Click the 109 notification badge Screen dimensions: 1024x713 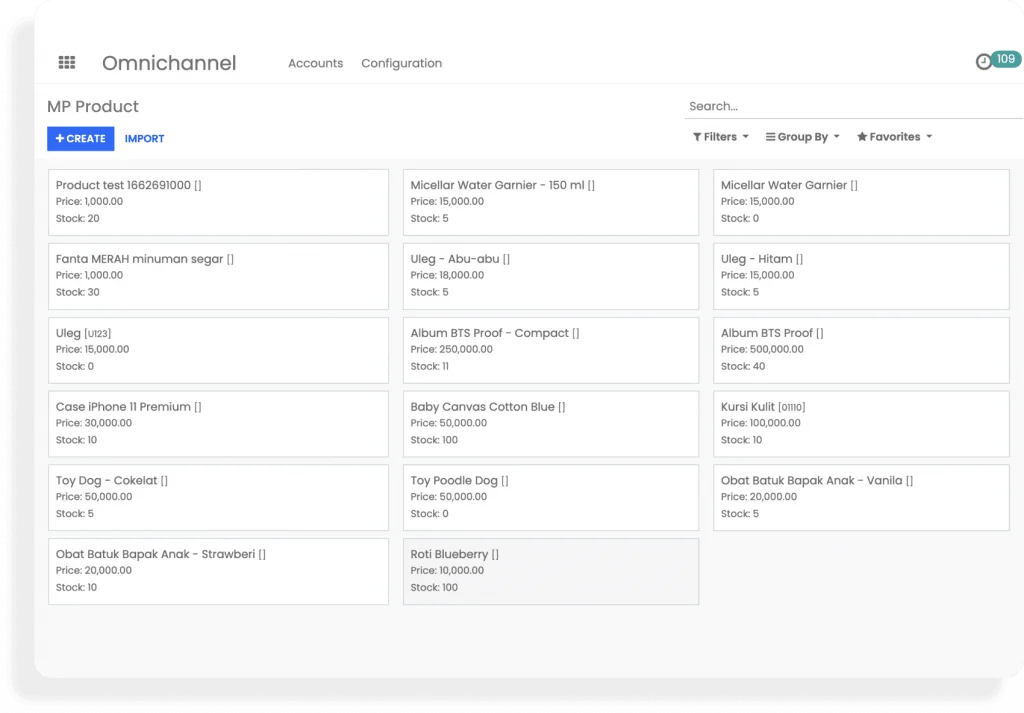coord(1006,59)
